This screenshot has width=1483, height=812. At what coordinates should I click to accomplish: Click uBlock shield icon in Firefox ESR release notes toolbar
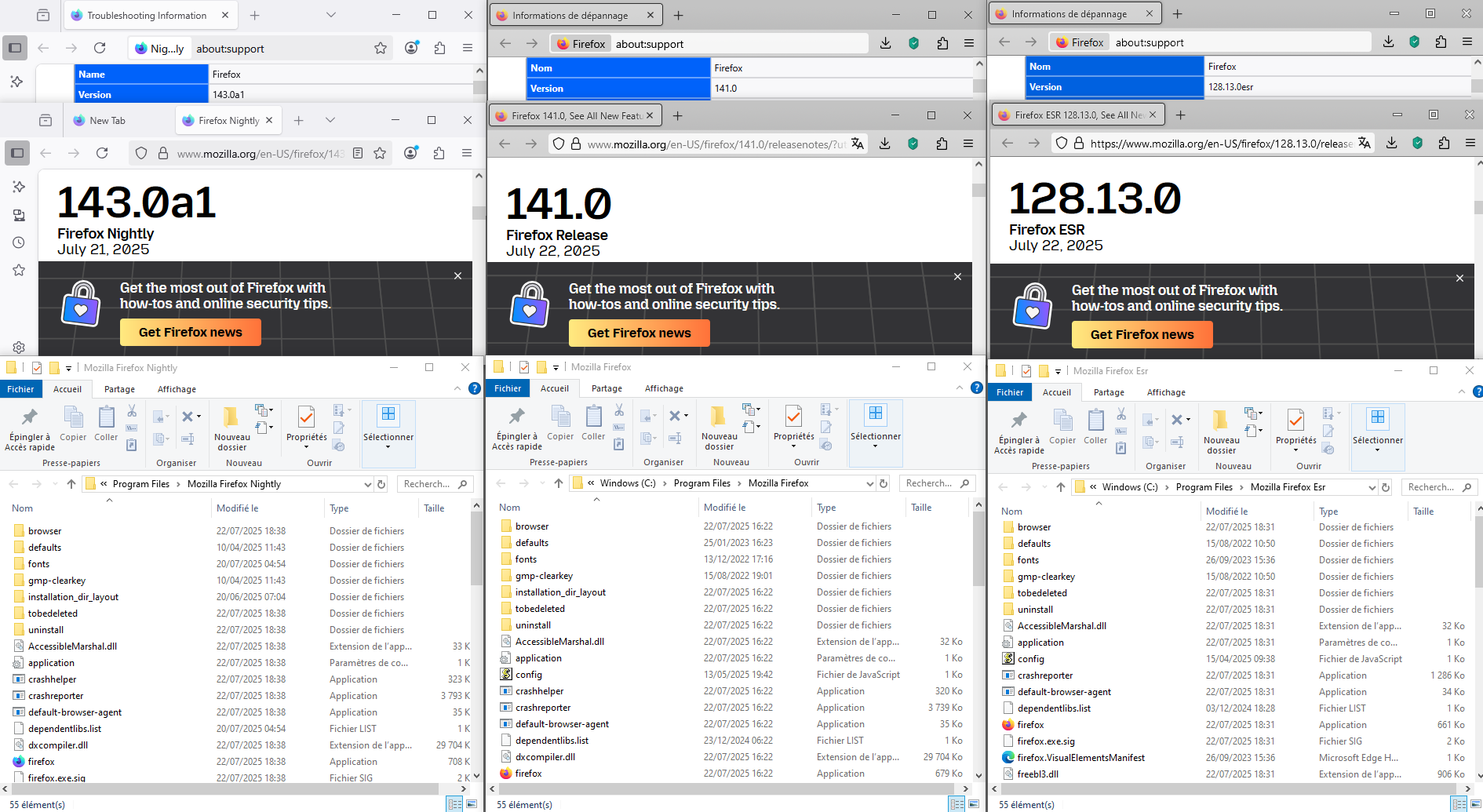click(x=1417, y=143)
